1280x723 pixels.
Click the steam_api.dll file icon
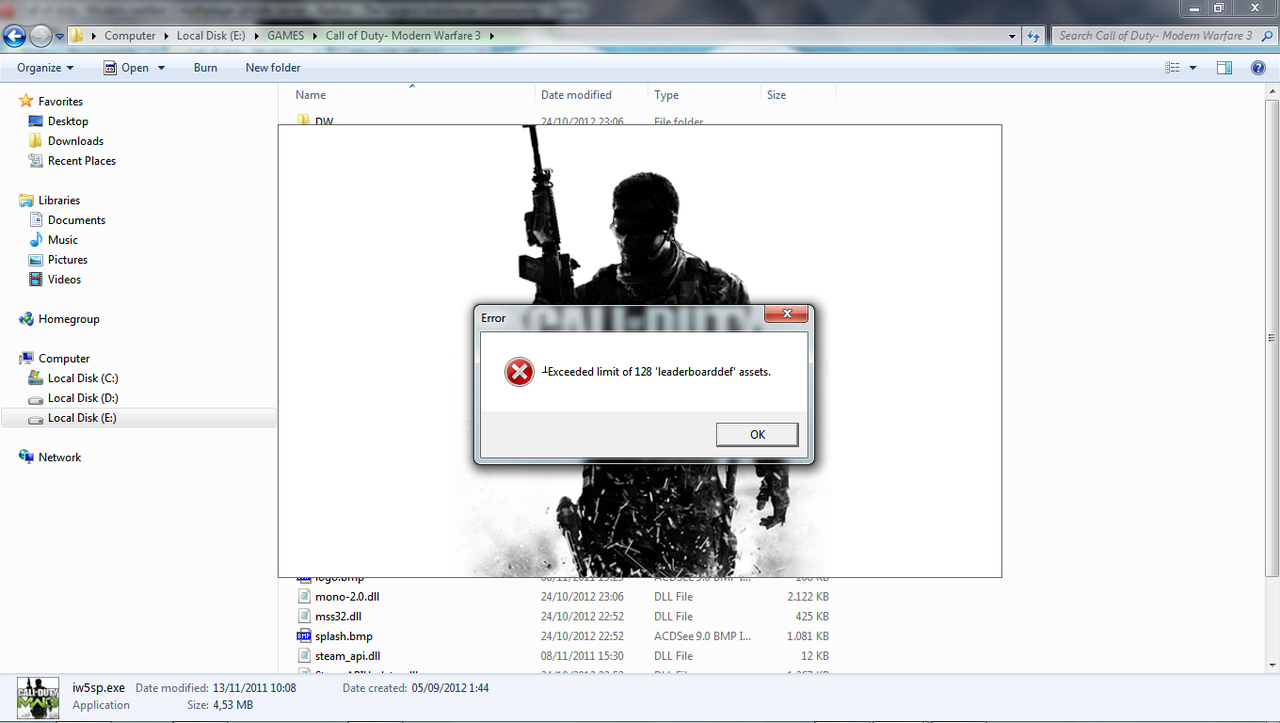(x=304, y=656)
